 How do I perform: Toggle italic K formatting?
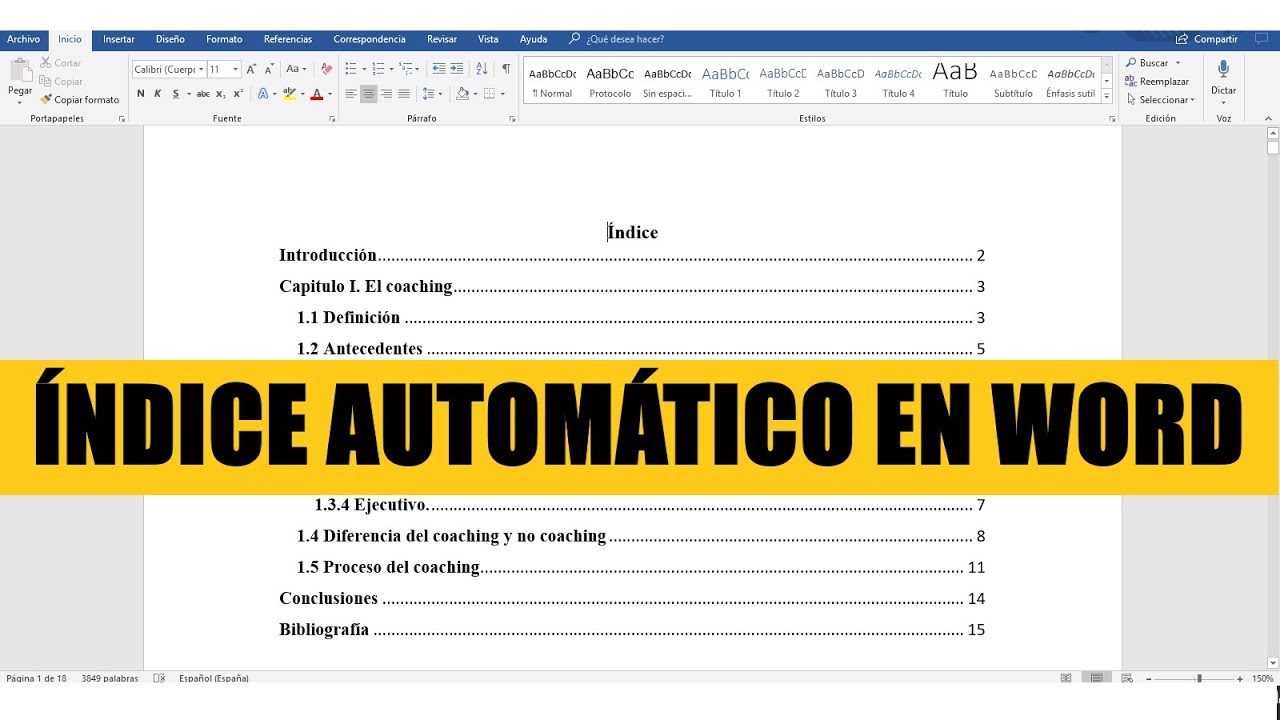[x=157, y=94]
